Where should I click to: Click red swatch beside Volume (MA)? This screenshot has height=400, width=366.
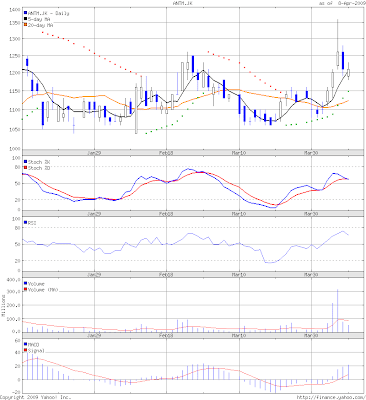click(25, 290)
